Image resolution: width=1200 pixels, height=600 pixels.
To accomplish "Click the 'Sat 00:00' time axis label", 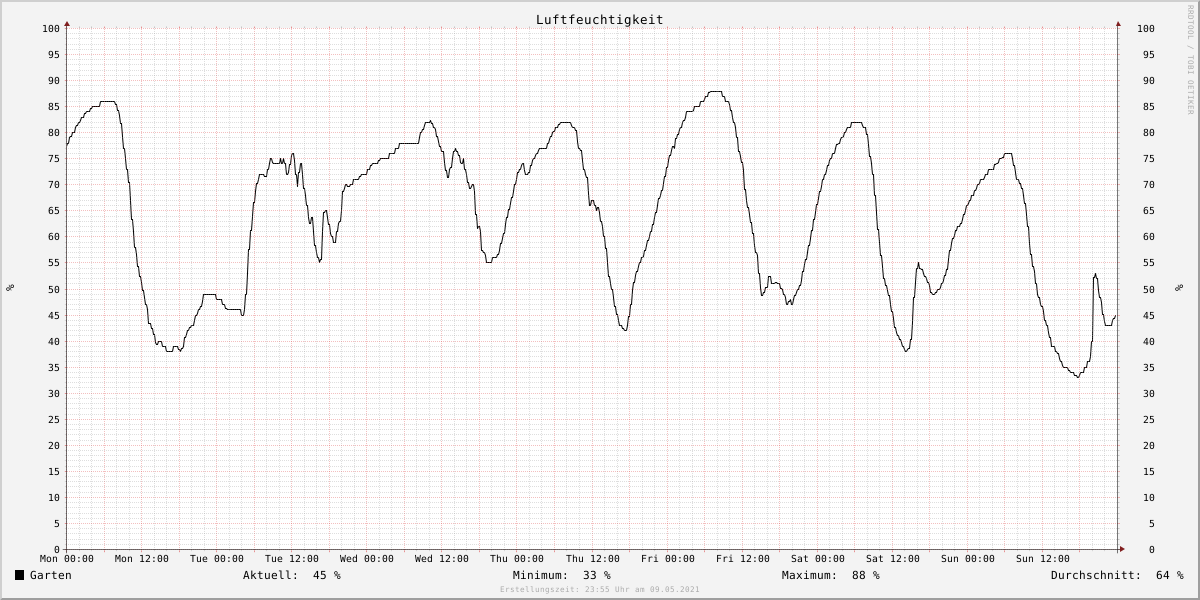I will (818, 559).
